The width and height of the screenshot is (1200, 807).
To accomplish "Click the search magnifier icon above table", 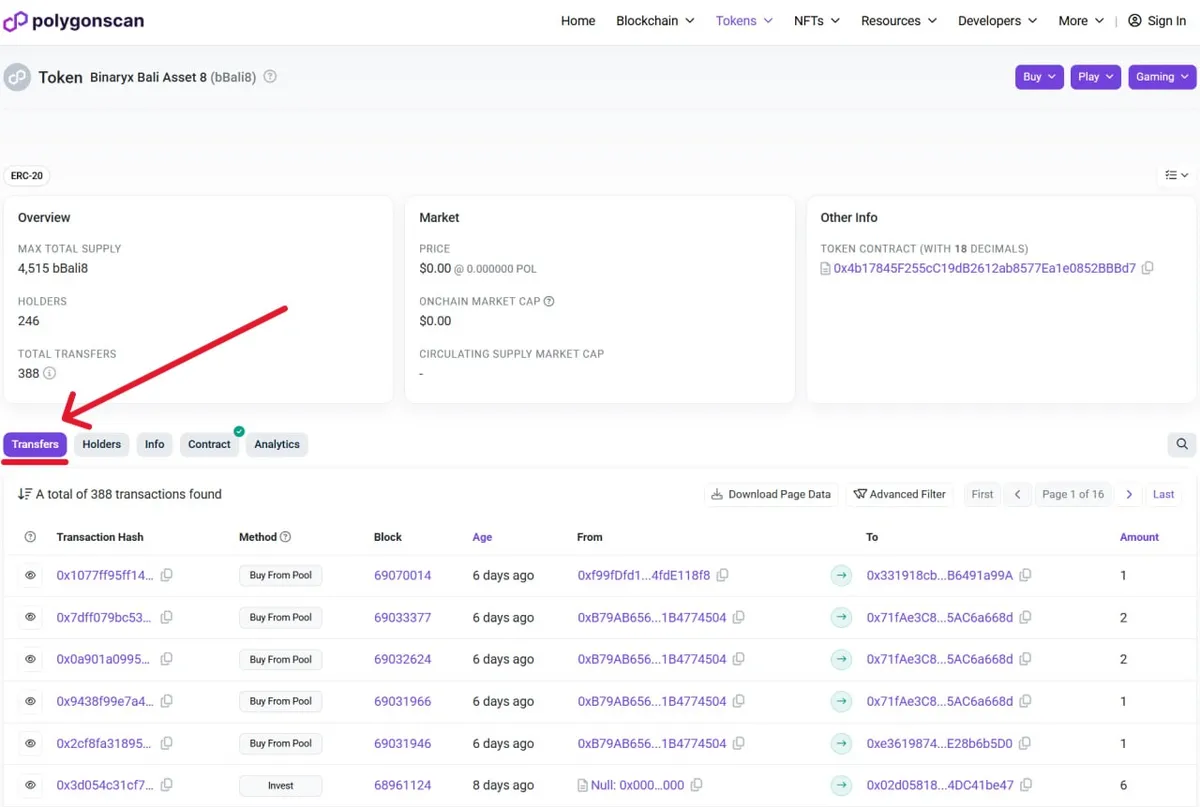I will pyautogui.click(x=1182, y=444).
